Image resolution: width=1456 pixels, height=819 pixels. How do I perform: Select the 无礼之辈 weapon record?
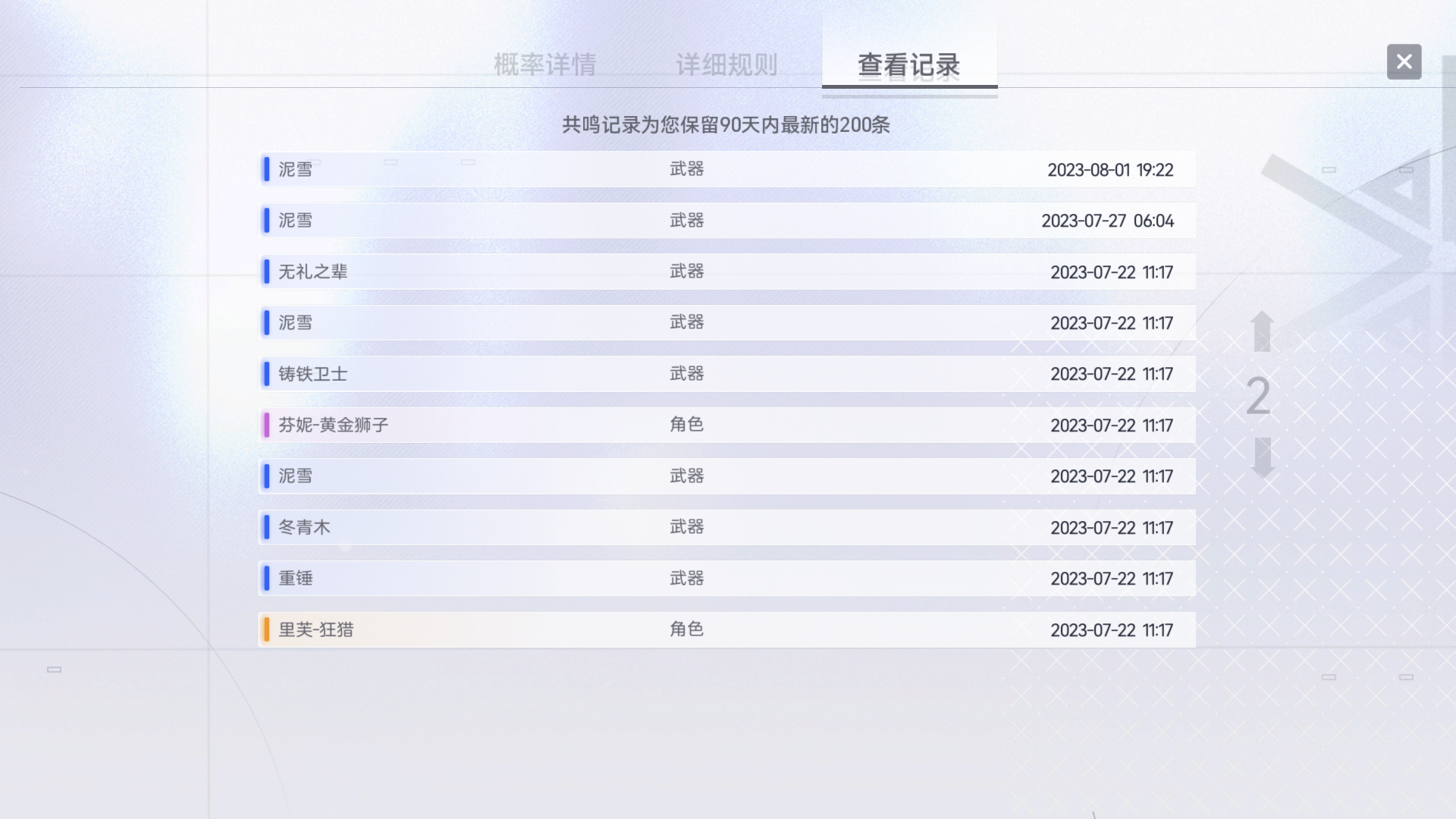click(727, 271)
